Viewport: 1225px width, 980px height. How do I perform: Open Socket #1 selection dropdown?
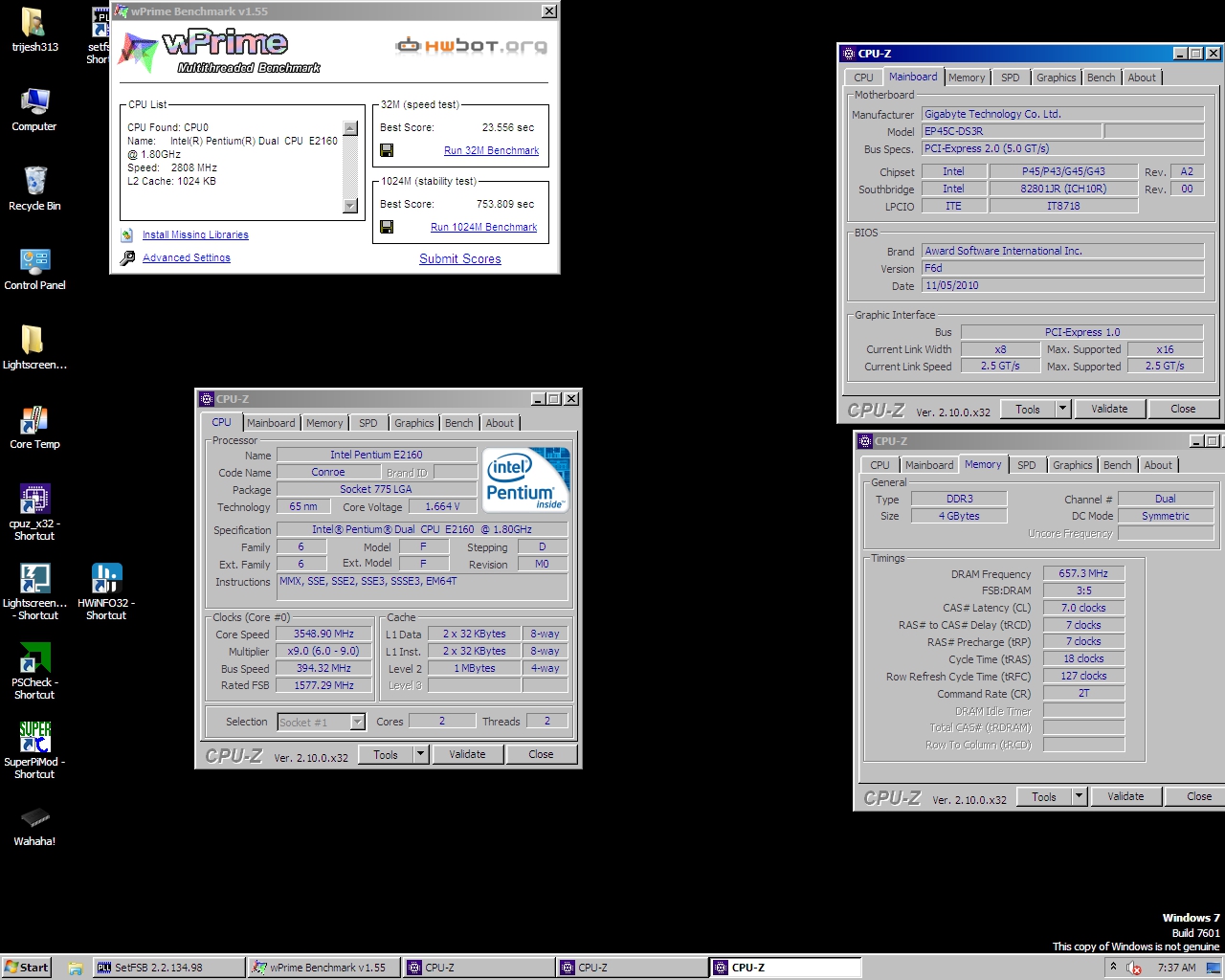tap(358, 723)
